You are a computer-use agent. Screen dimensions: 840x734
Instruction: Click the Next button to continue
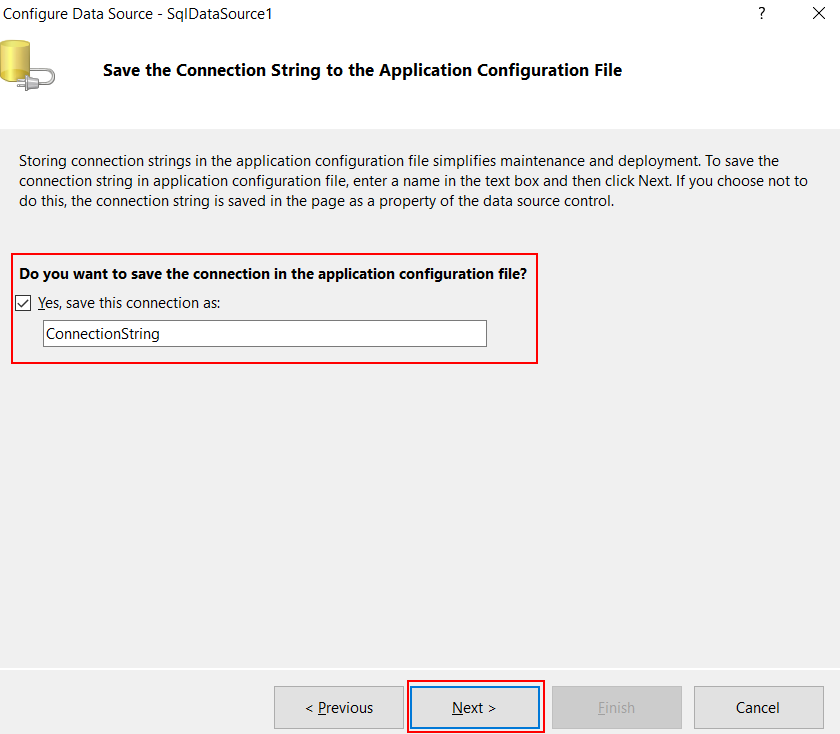[474, 707]
